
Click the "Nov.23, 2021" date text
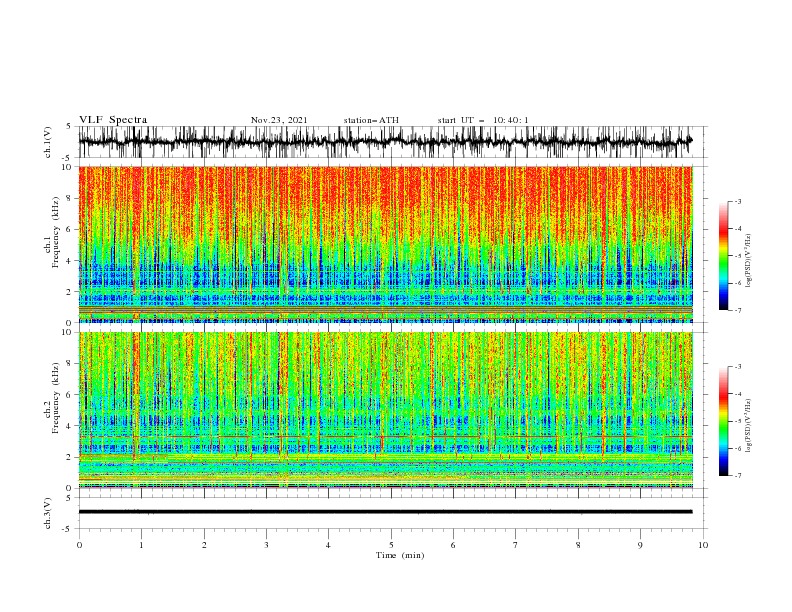tap(279, 120)
